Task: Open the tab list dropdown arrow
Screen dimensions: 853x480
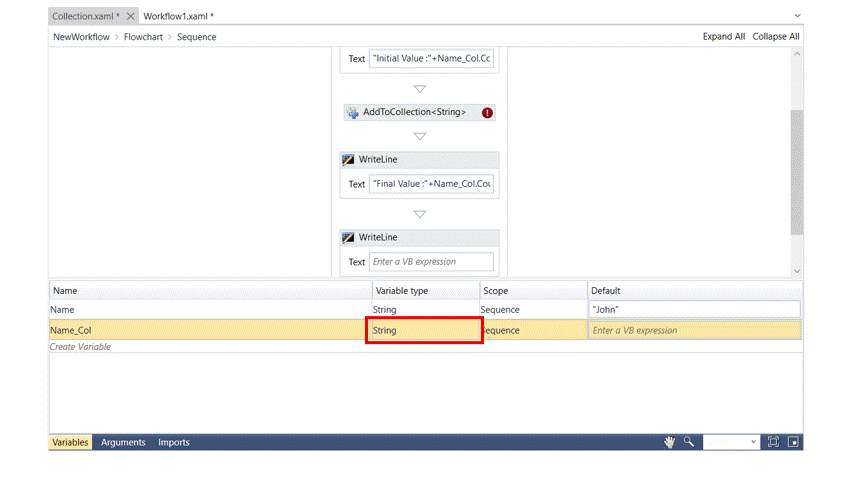Action: coord(797,16)
